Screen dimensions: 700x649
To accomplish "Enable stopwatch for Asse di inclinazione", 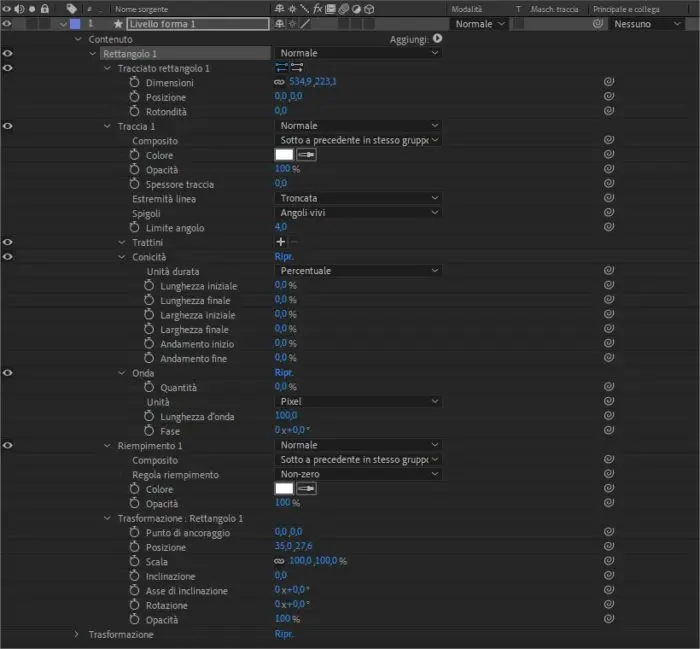I will point(134,590).
